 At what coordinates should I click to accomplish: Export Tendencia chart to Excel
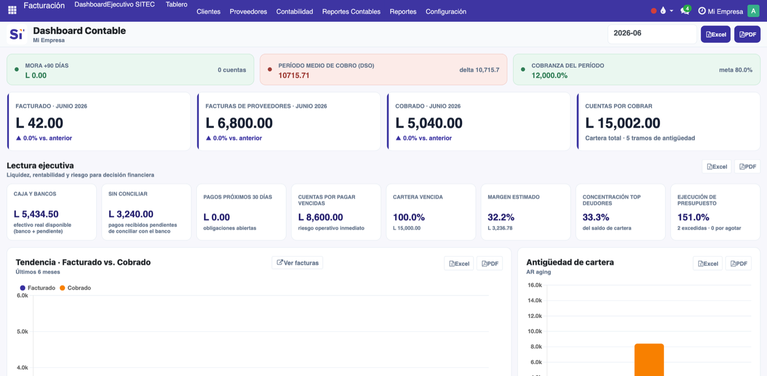pos(459,264)
